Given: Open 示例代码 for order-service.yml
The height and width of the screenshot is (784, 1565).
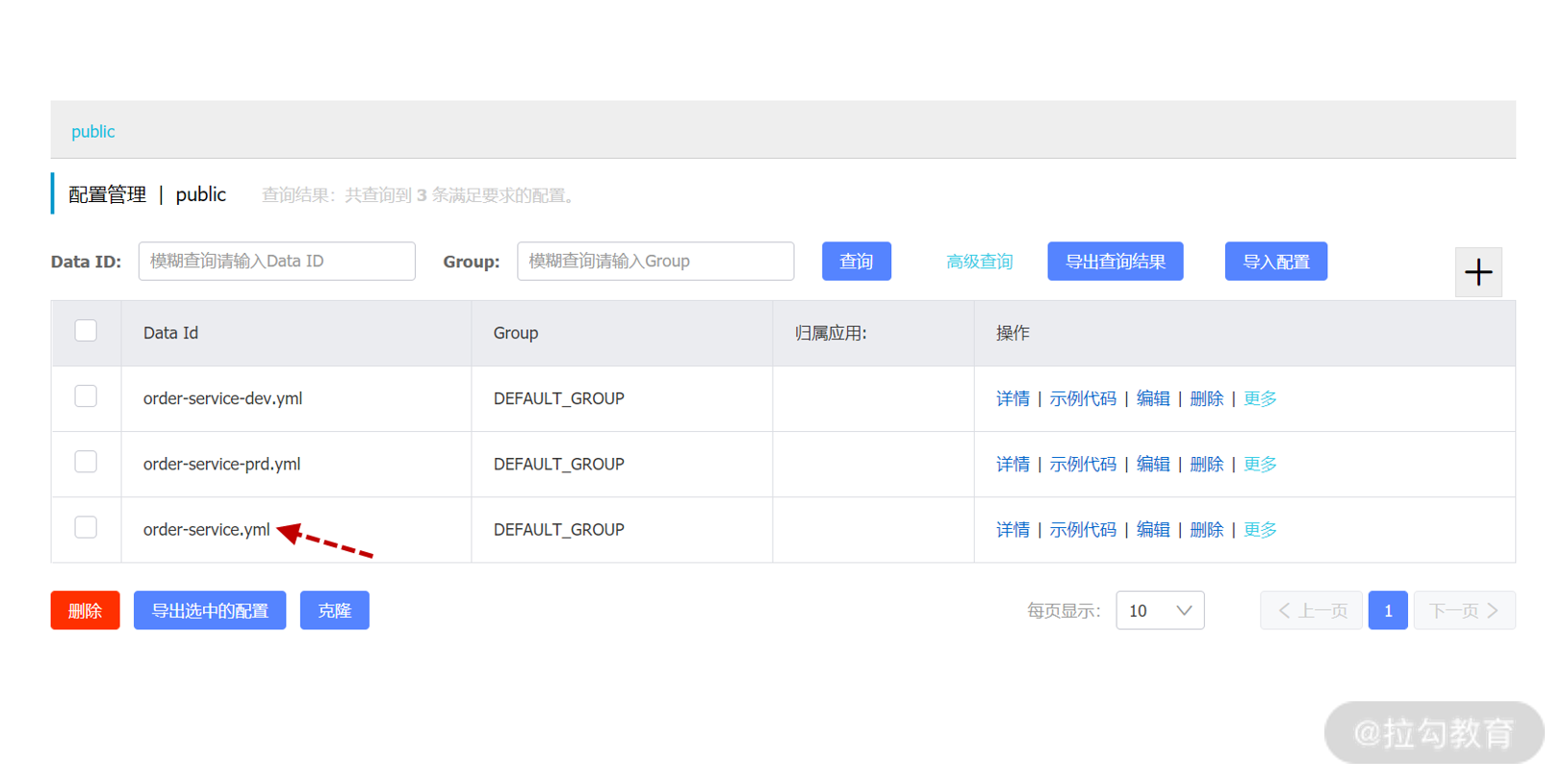Looking at the screenshot, I should pyautogui.click(x=1083, y=529).
